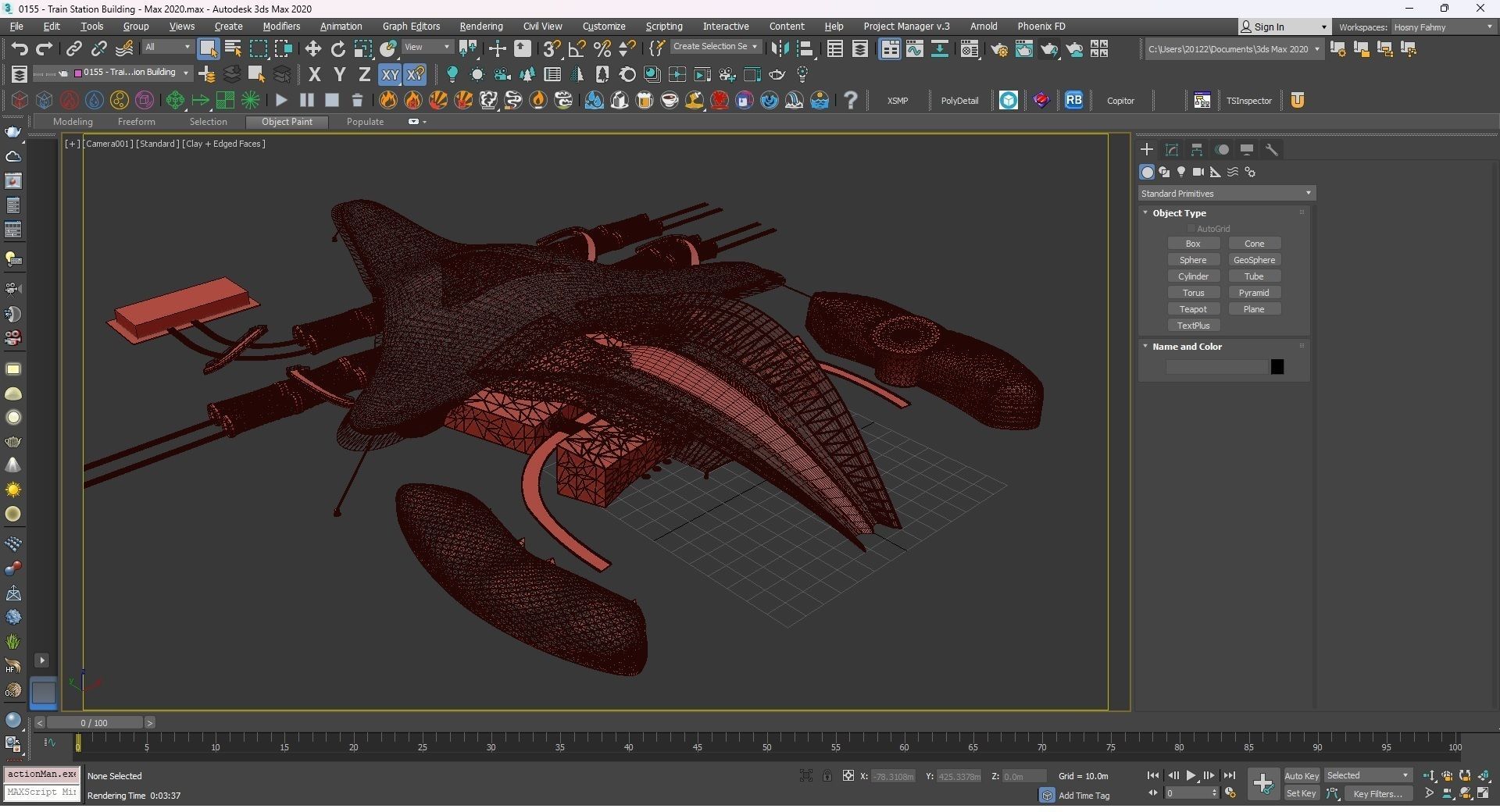Toggle the Percent Snap icon
The width and height of the screenshot is (1500, 812).
(602, 48)
